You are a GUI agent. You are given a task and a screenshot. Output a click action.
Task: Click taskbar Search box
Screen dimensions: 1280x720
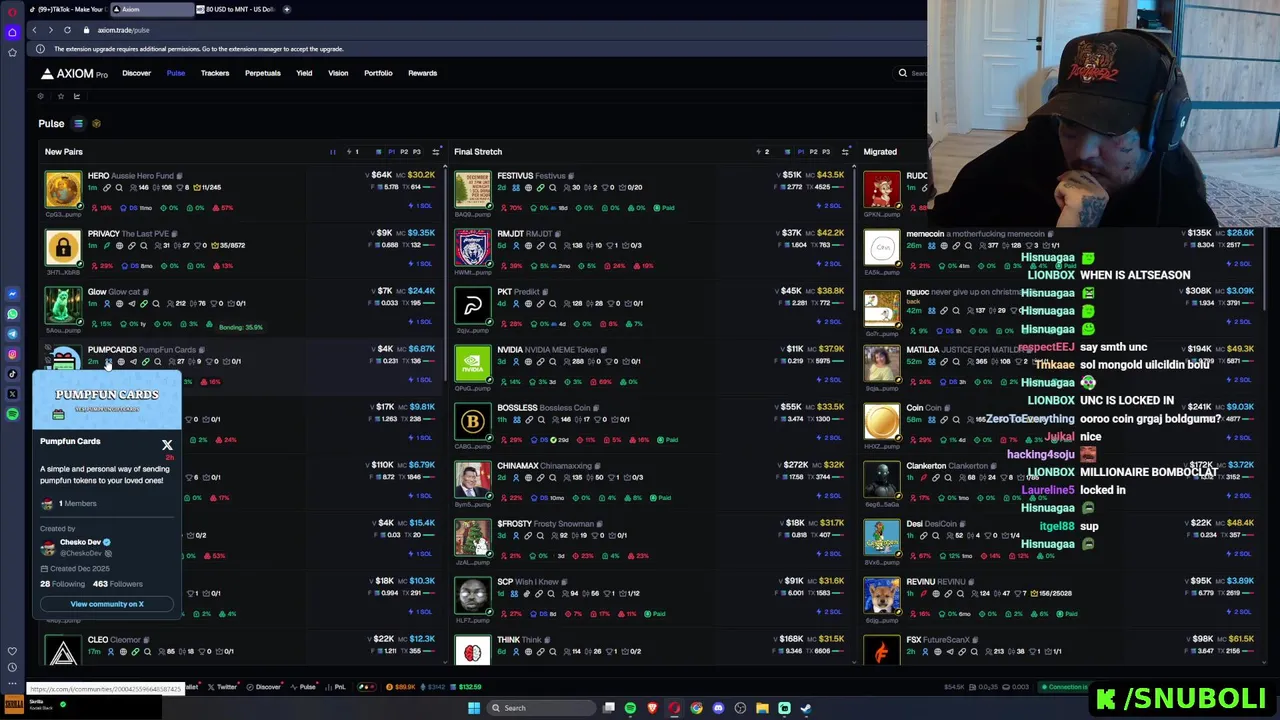541,708
